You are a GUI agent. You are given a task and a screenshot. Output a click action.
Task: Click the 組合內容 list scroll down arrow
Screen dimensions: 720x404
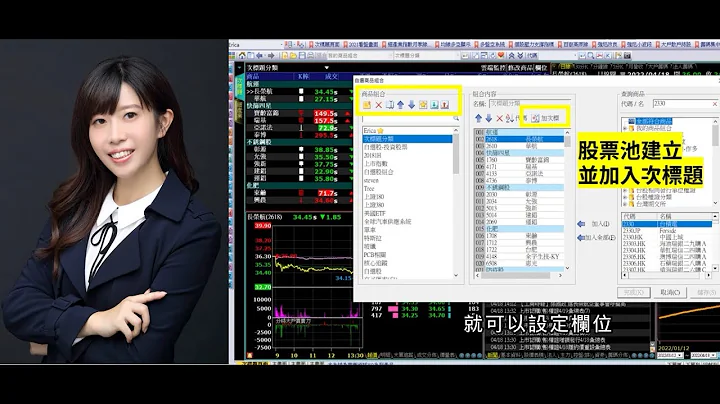click(568, 268)
